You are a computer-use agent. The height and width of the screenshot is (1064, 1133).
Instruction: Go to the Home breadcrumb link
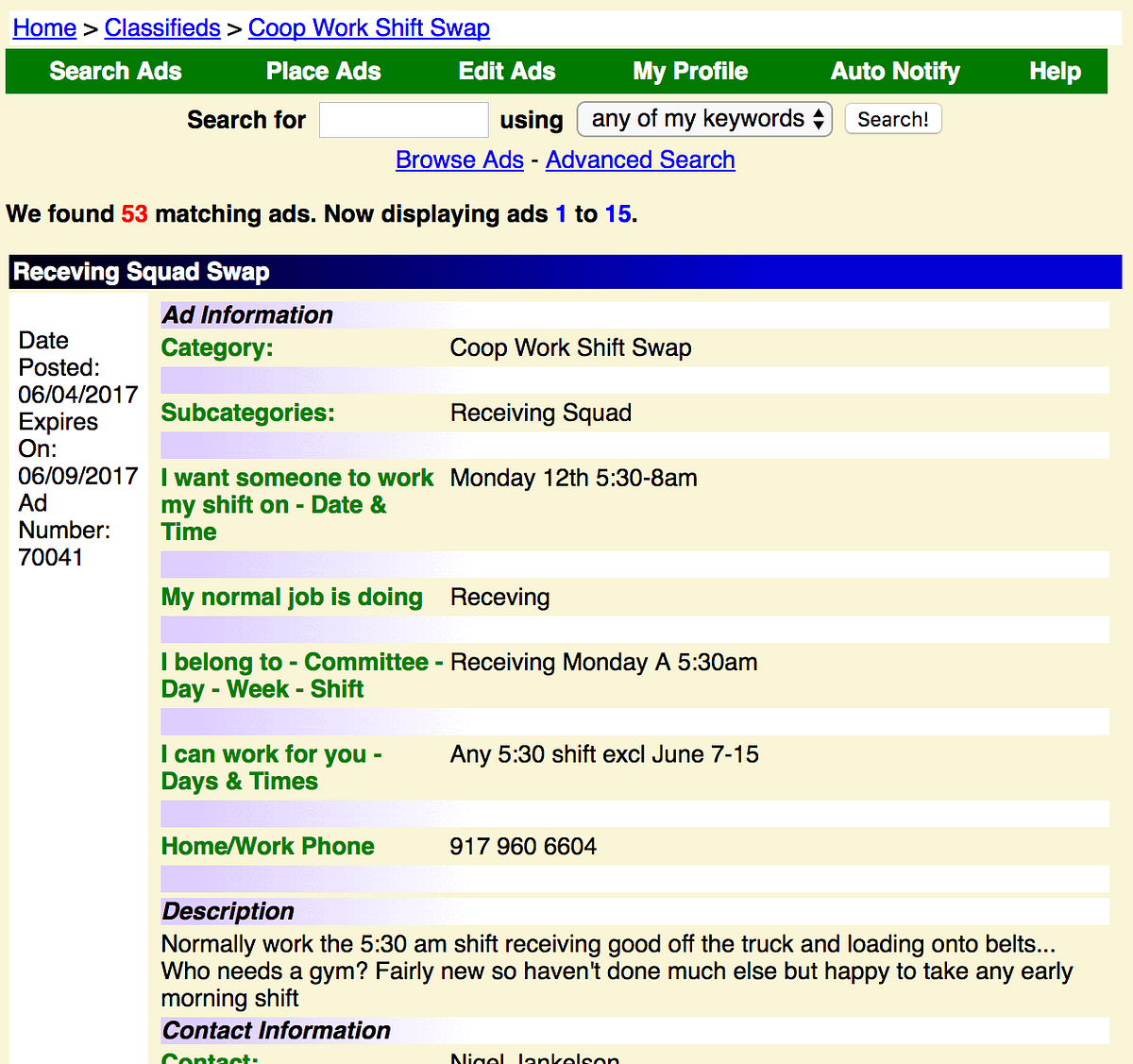tap(44, 27)
